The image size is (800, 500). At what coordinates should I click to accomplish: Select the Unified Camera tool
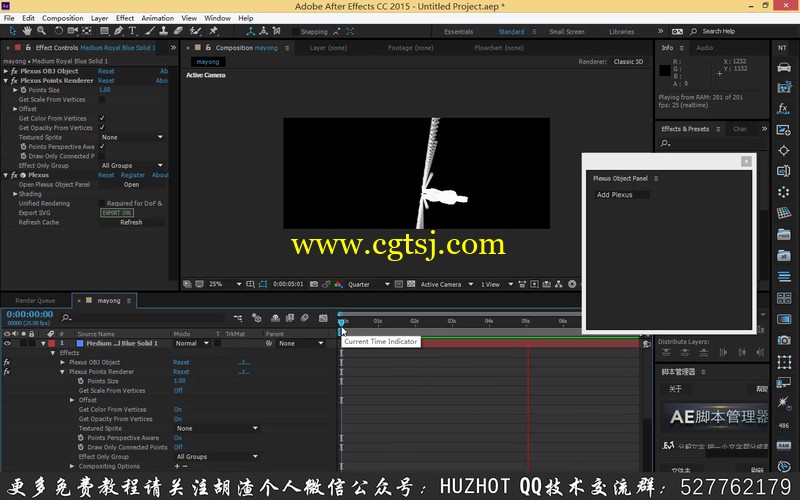click(73, 31)
